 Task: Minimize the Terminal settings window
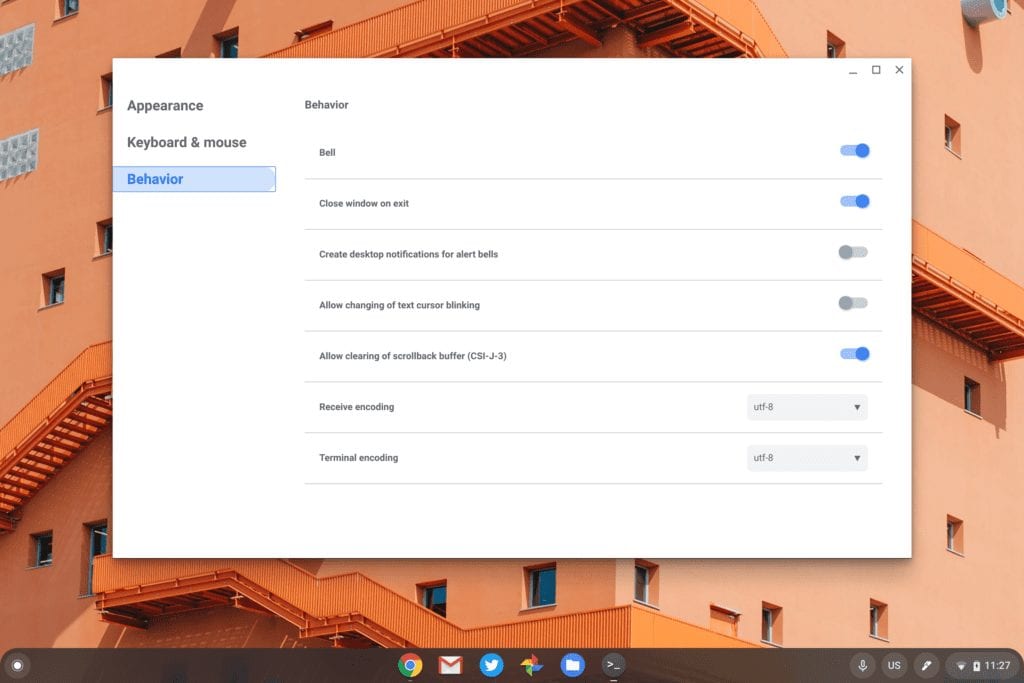point(853,71)
